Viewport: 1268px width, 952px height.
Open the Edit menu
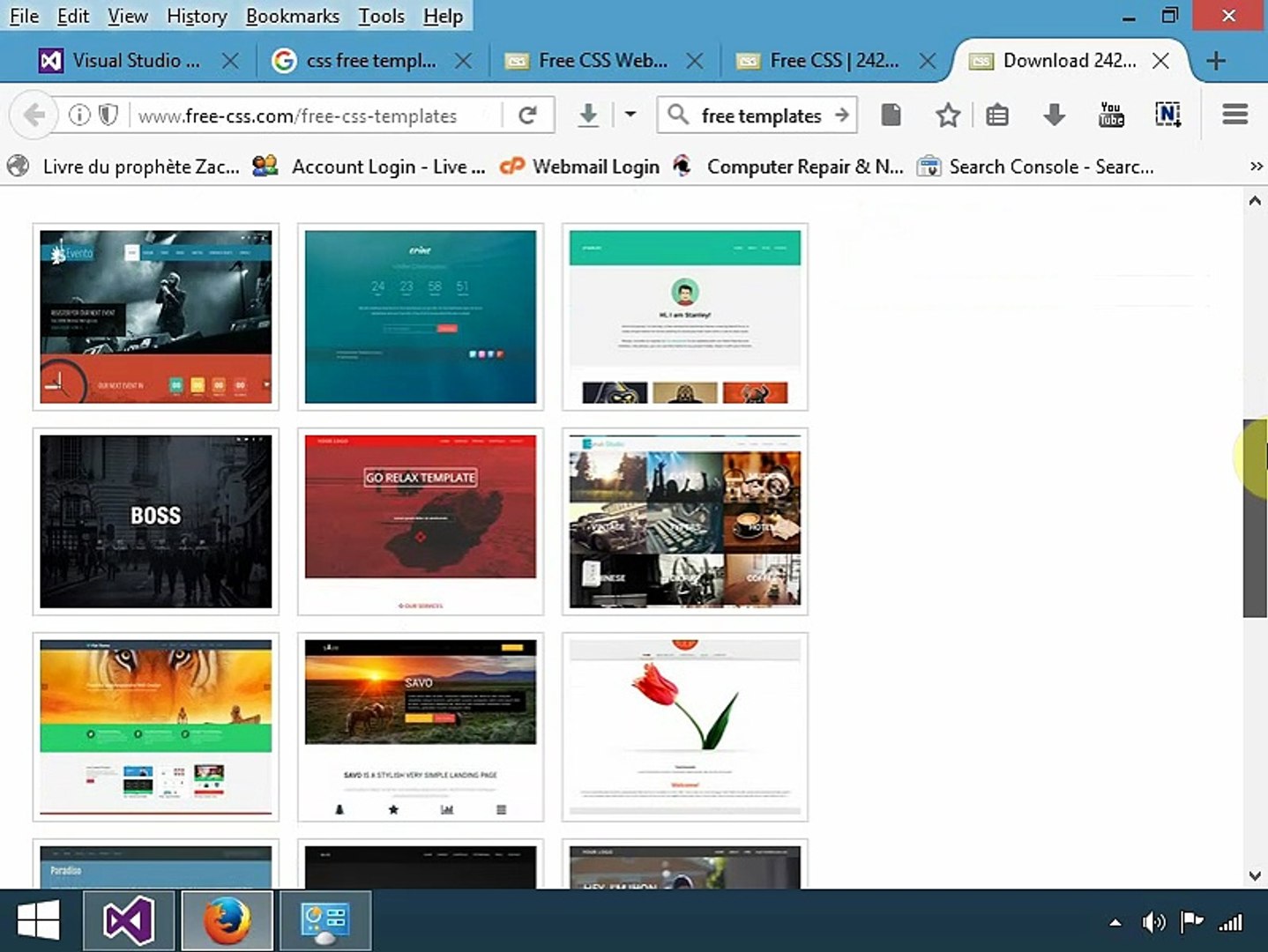point(73,16)
